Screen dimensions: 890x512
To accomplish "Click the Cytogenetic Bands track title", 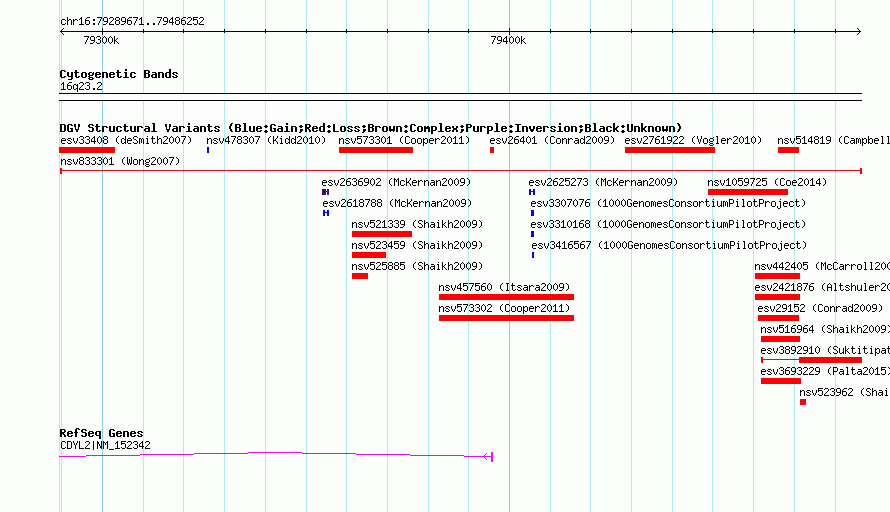I will tap(119, 74).
